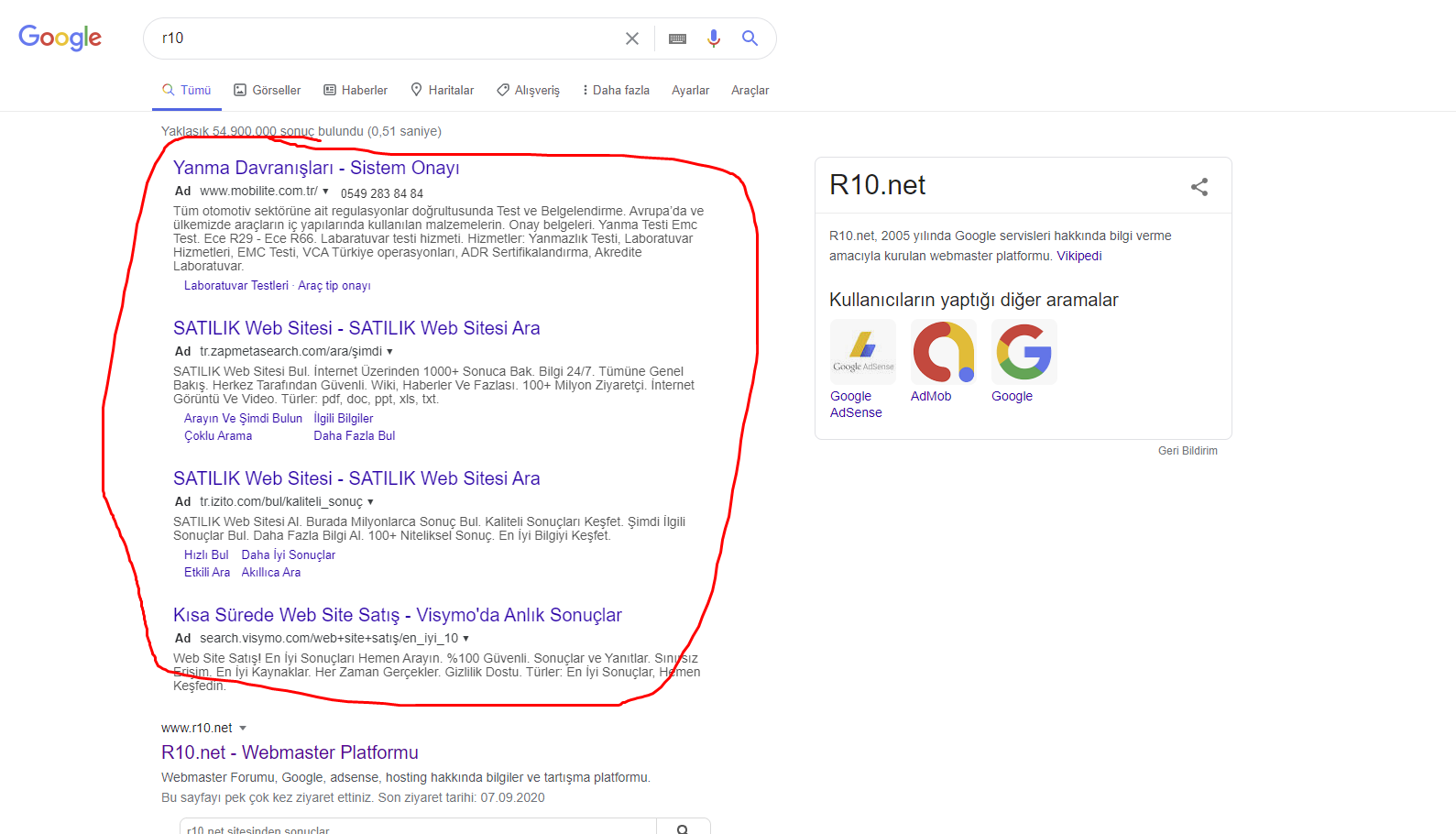Screen dimensions: 1456x834
Task: Select the R10.net knowledge panel title
Action: pos(877,185)
